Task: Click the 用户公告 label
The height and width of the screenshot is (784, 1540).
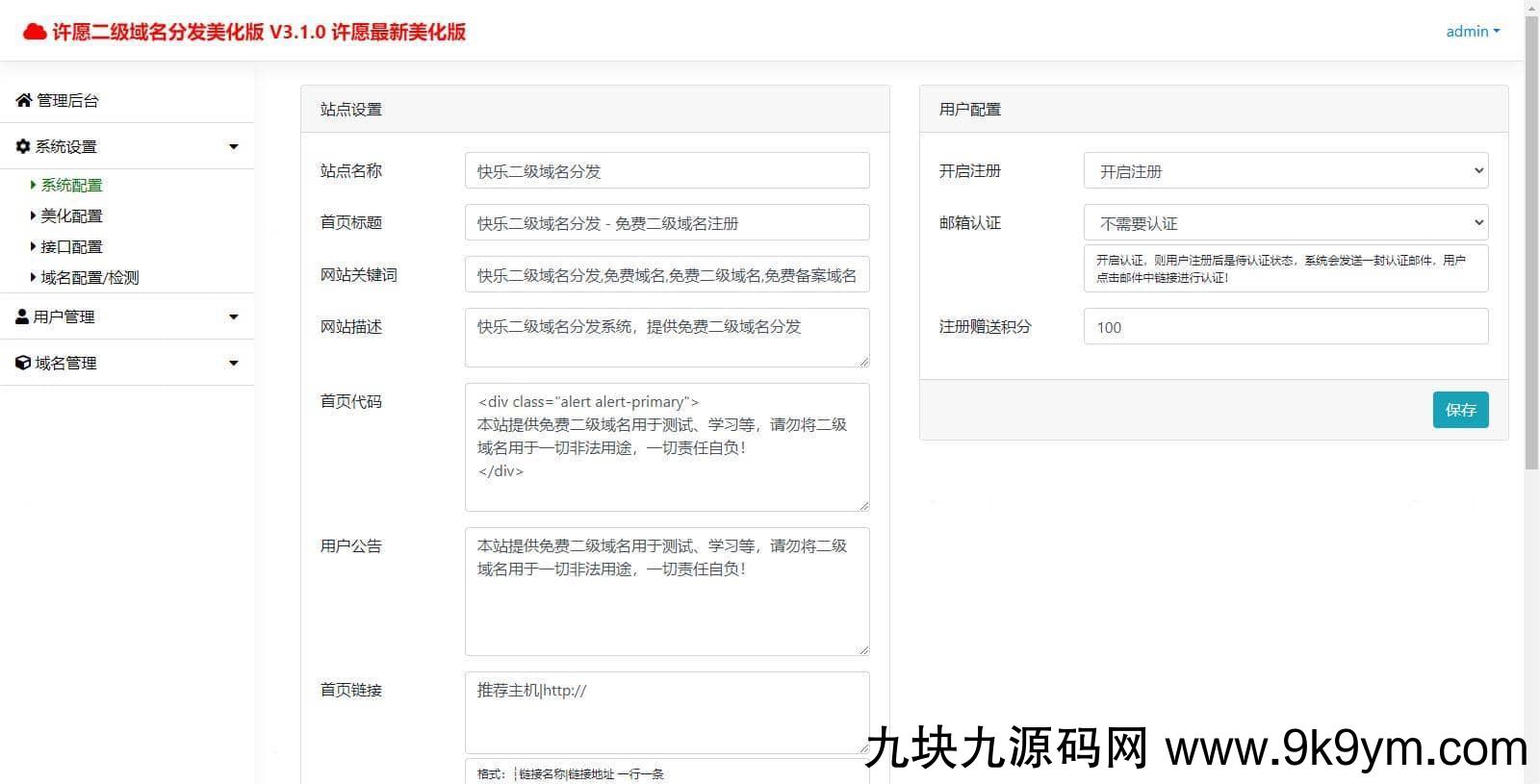Action: coord(351,545)
